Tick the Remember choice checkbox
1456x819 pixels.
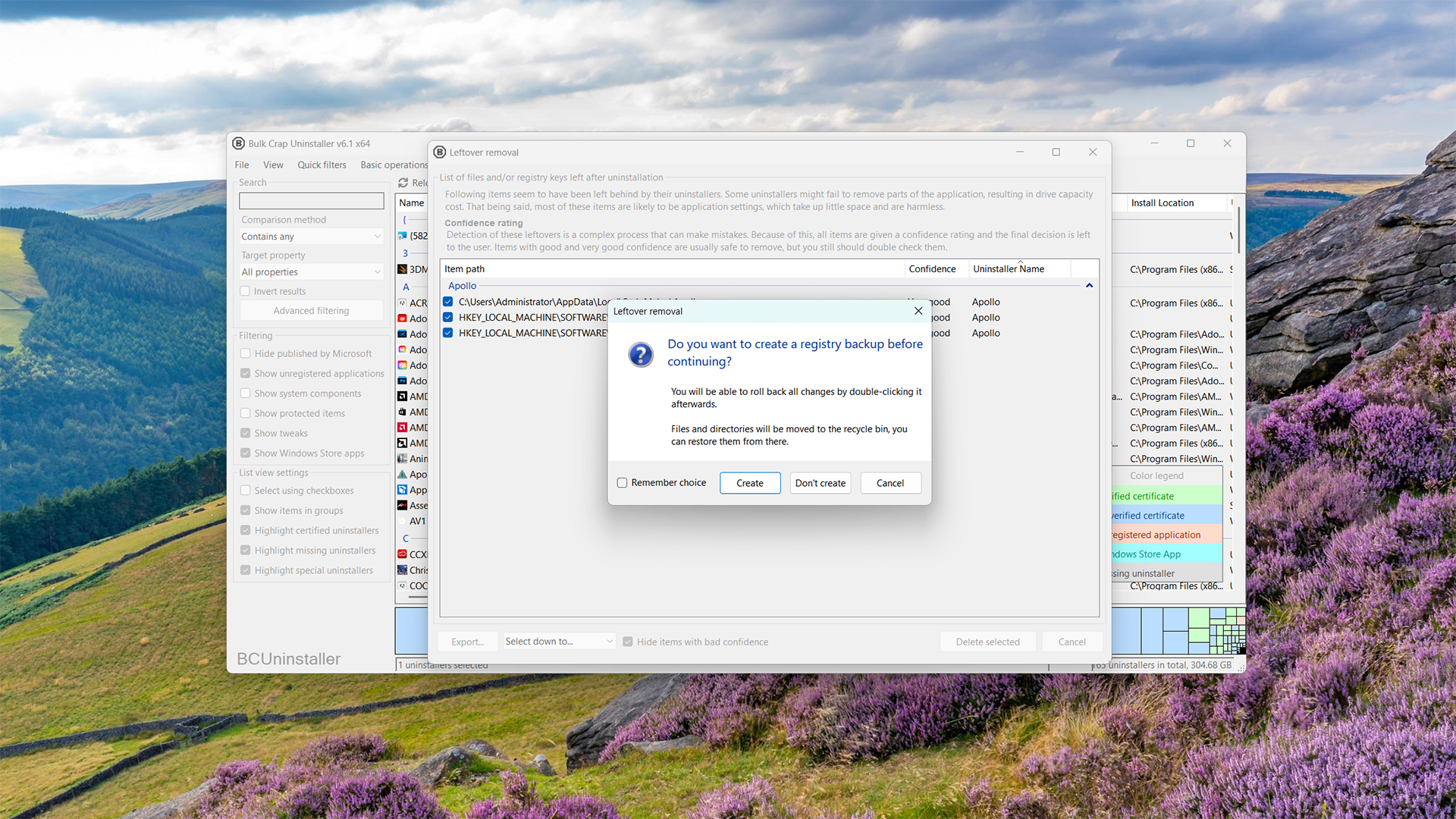tap(623, 483)
